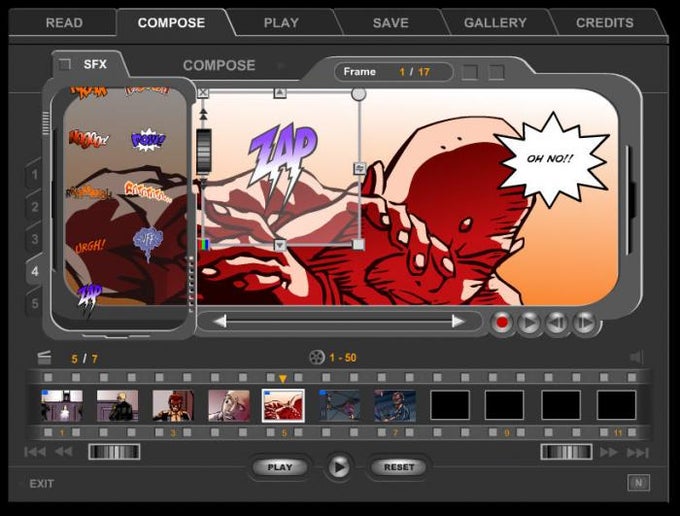Click the film reel icon
680x516 pixels.
tap(317, 358)
